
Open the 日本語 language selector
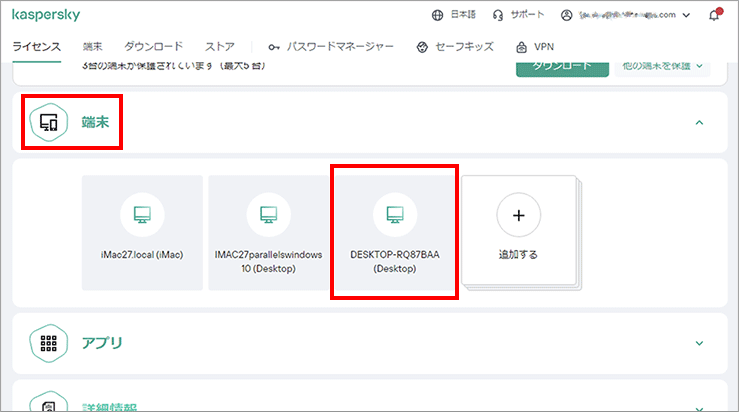pos(463,15)
